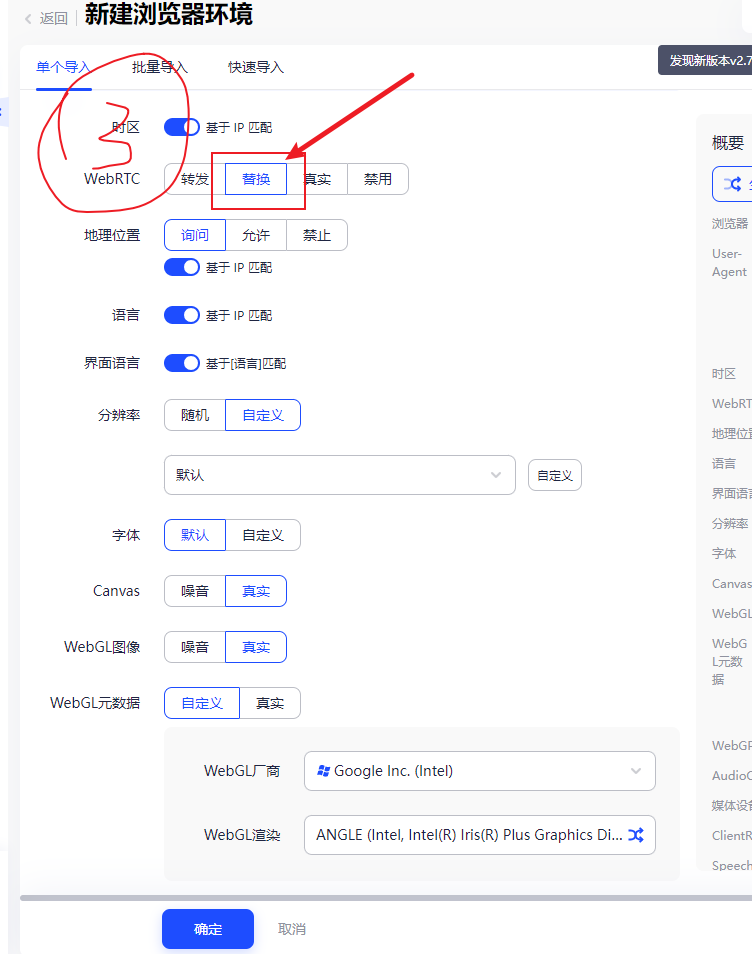This screenshot has height=954, width=752.
Task: Click the back arrow icon beside 返回
Action: pos(28,18)
